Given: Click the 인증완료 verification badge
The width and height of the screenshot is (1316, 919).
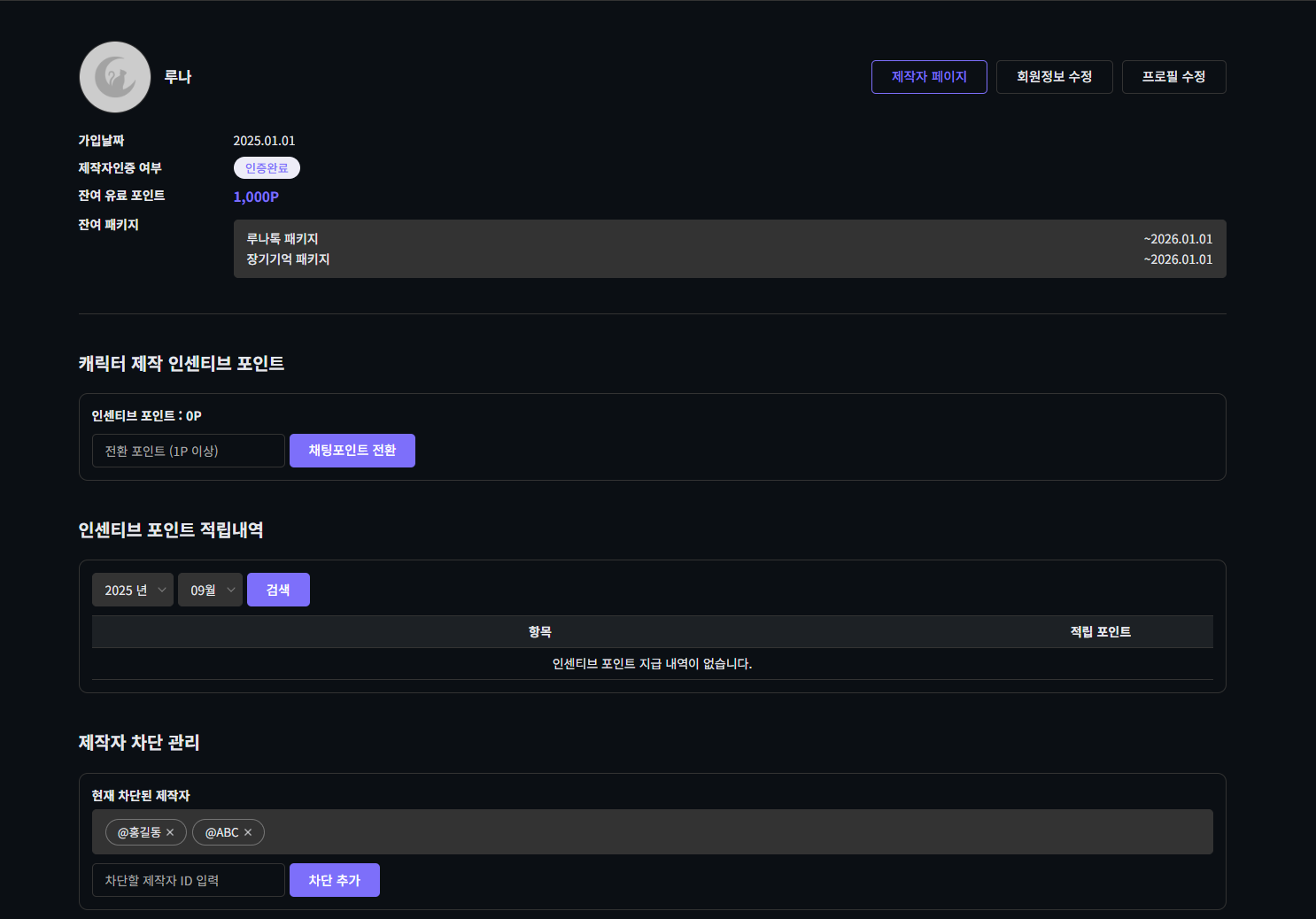Looking at the screenshot, I should [267, 168].
